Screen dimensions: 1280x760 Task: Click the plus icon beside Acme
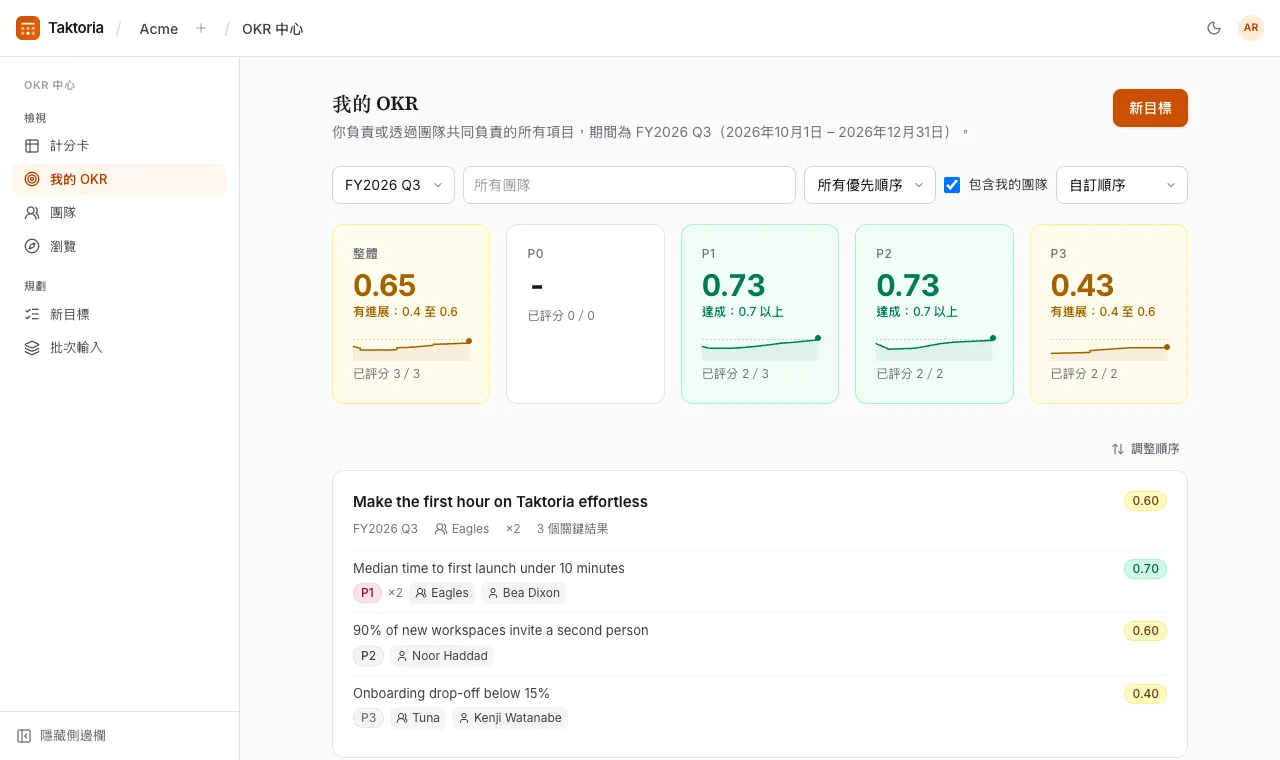coord(201,28)
